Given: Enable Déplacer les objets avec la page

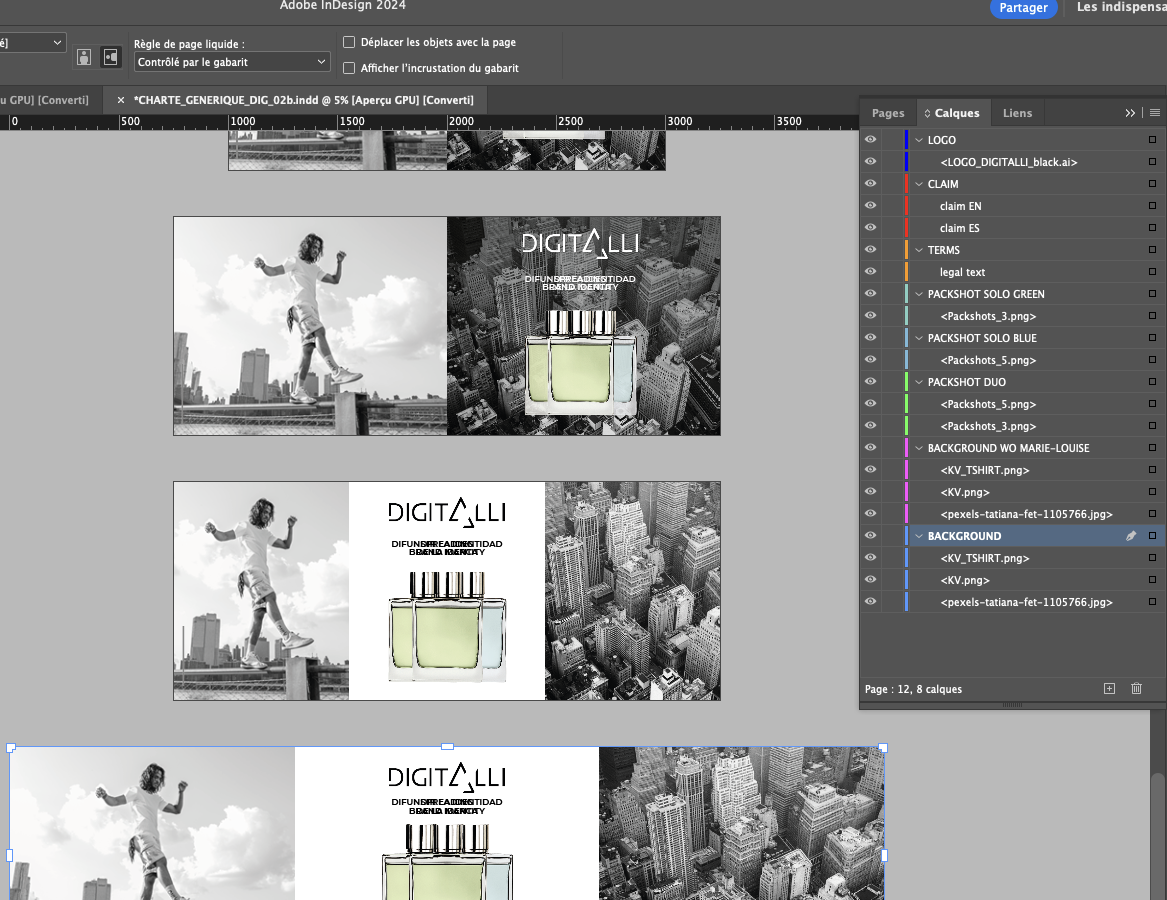Looking at the screenshot, I should [348, 42].
